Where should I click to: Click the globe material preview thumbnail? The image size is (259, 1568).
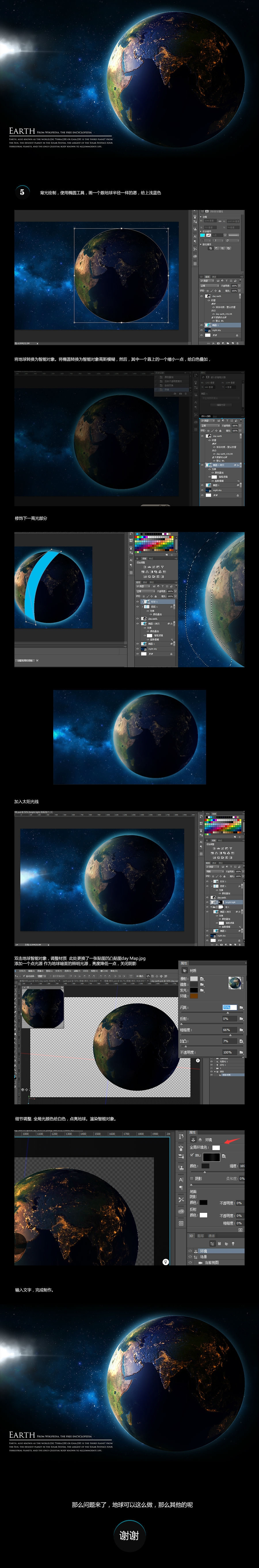pyautogui.click(x=235, y=983)
